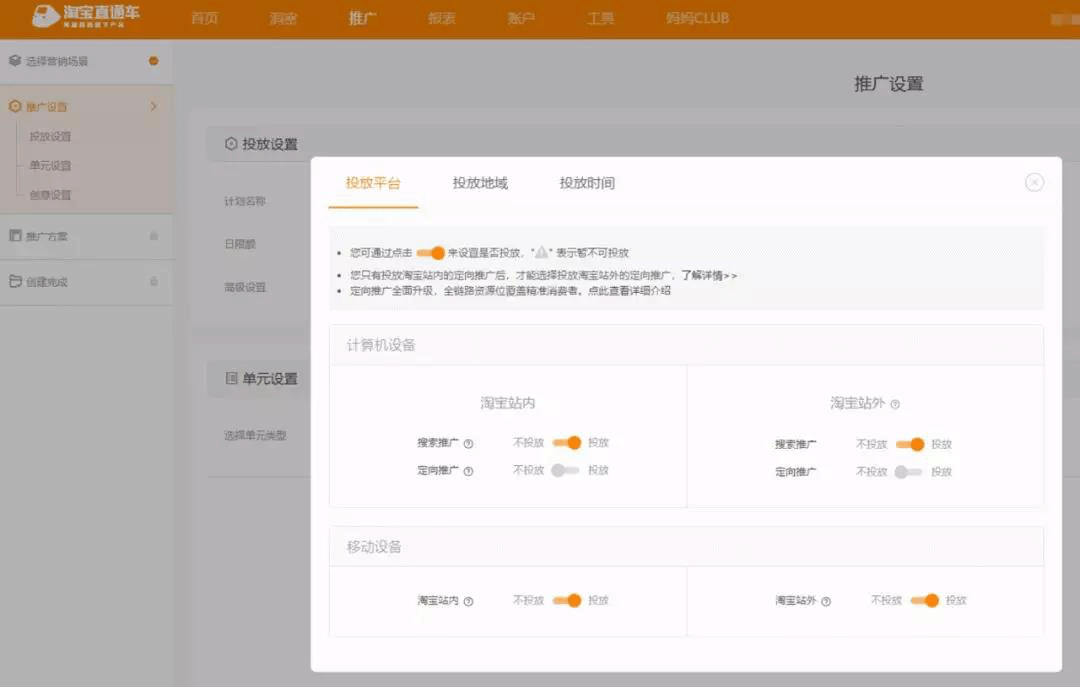Toggle 淘宝站内 搜索推广 switch for computer
Image resolution: width=1080 pixels, height=688 pixels.
566,443
